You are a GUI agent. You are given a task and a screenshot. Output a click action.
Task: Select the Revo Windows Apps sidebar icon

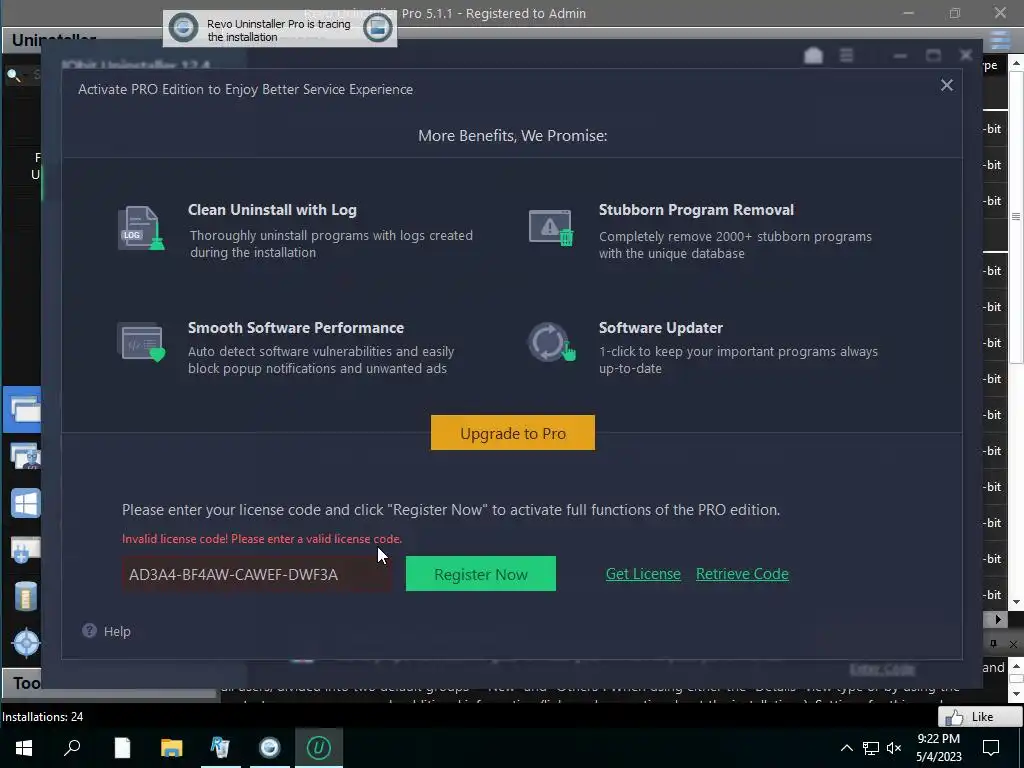pyautogui.click(x=25, y=503)
